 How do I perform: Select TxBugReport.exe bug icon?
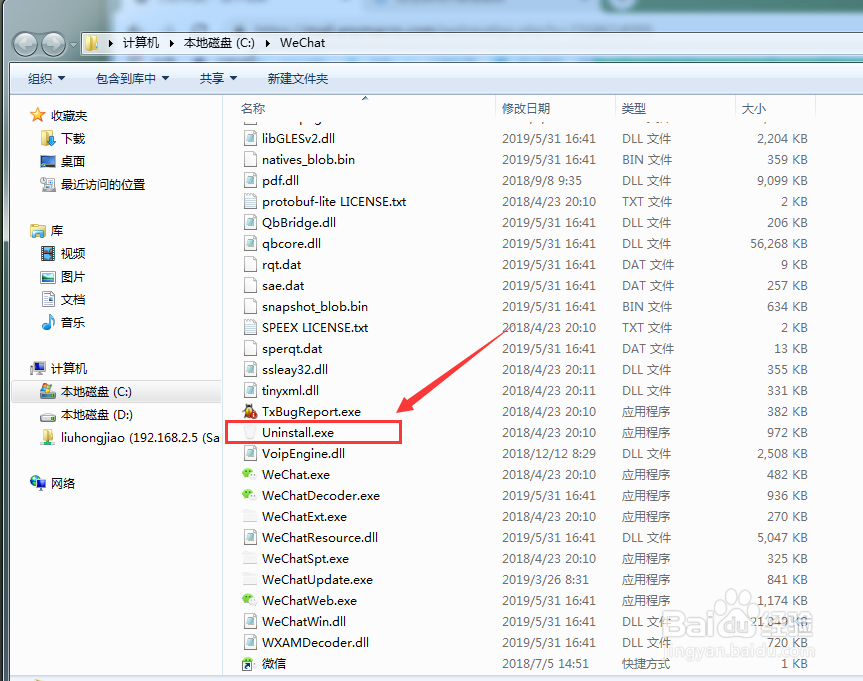[x=250, y=411]
